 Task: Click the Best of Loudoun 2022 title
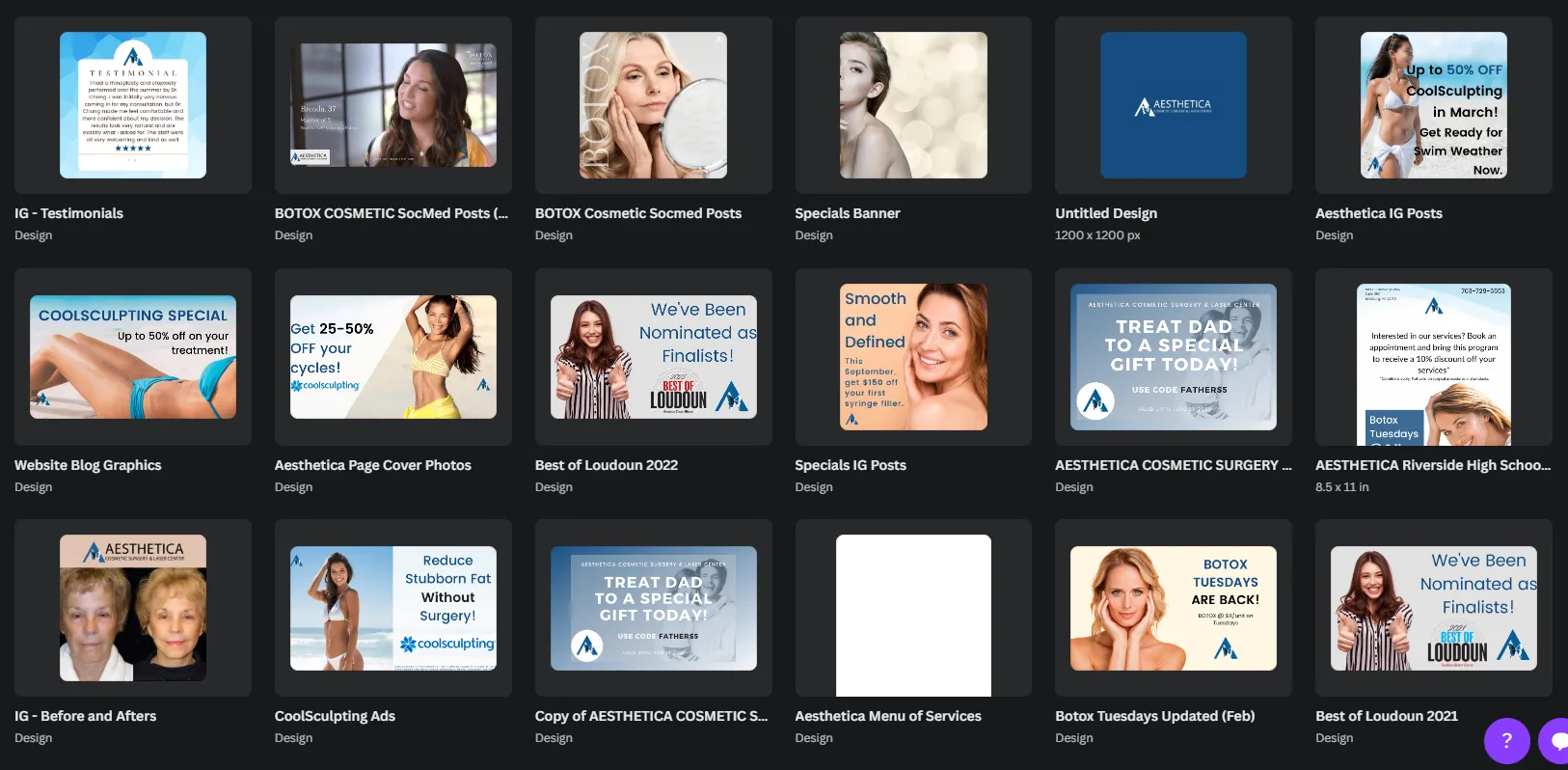(607, 465)
